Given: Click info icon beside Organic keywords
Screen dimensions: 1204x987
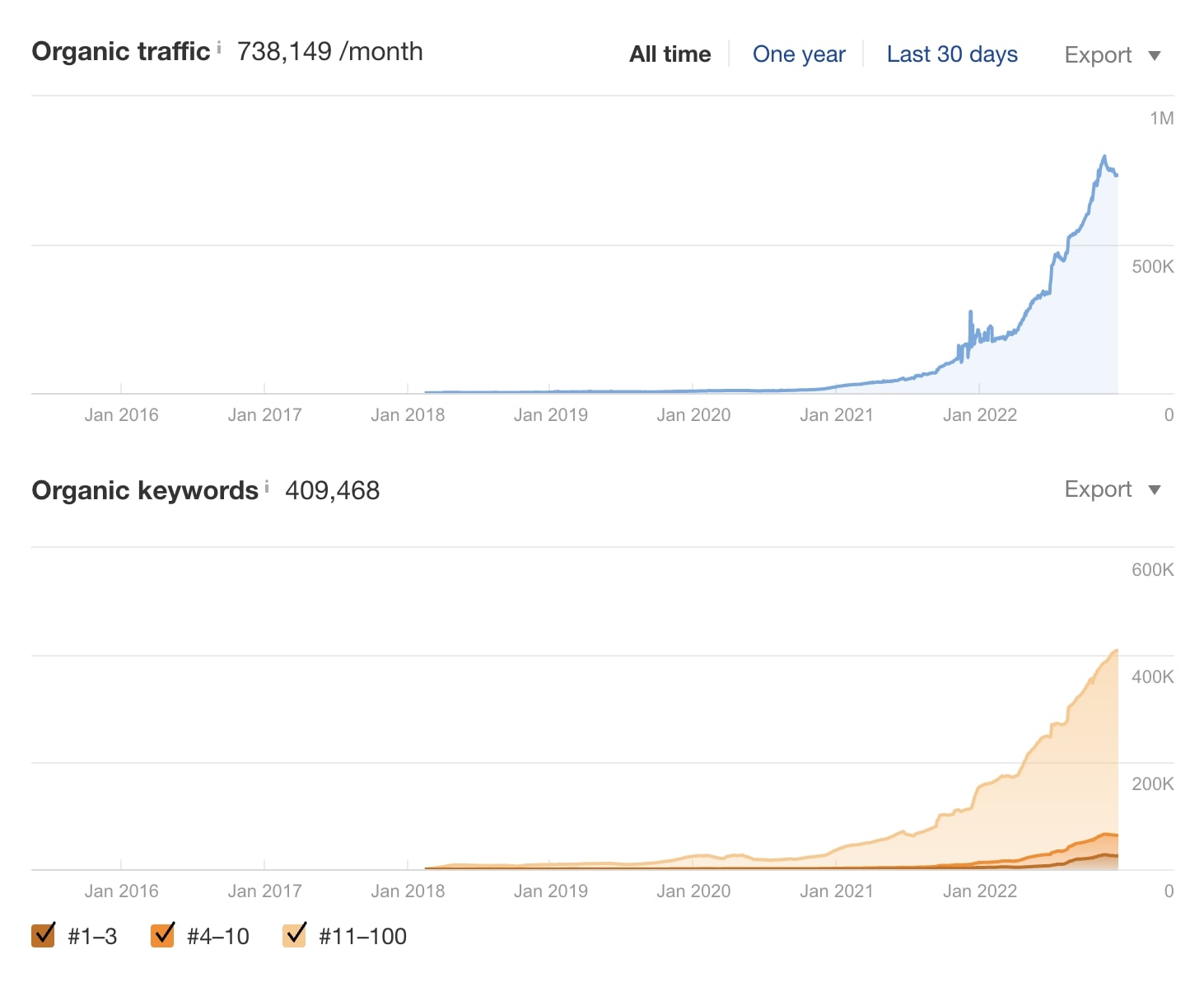Looking at the screenshot, I should click(x=267, y=488).
